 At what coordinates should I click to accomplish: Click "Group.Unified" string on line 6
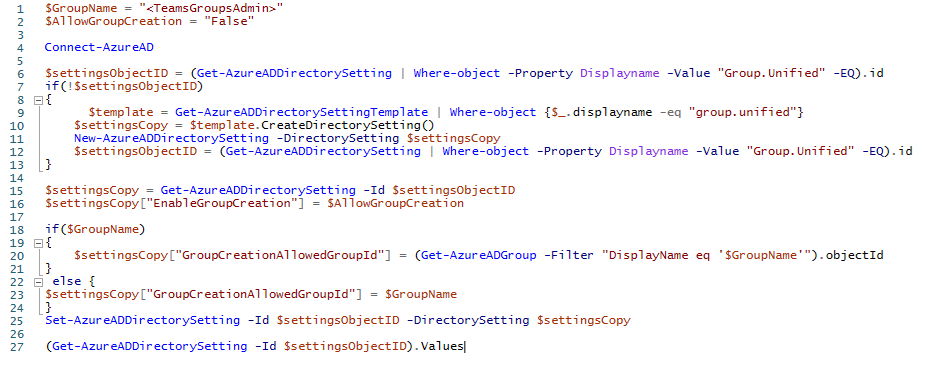[x=772, y=74]
